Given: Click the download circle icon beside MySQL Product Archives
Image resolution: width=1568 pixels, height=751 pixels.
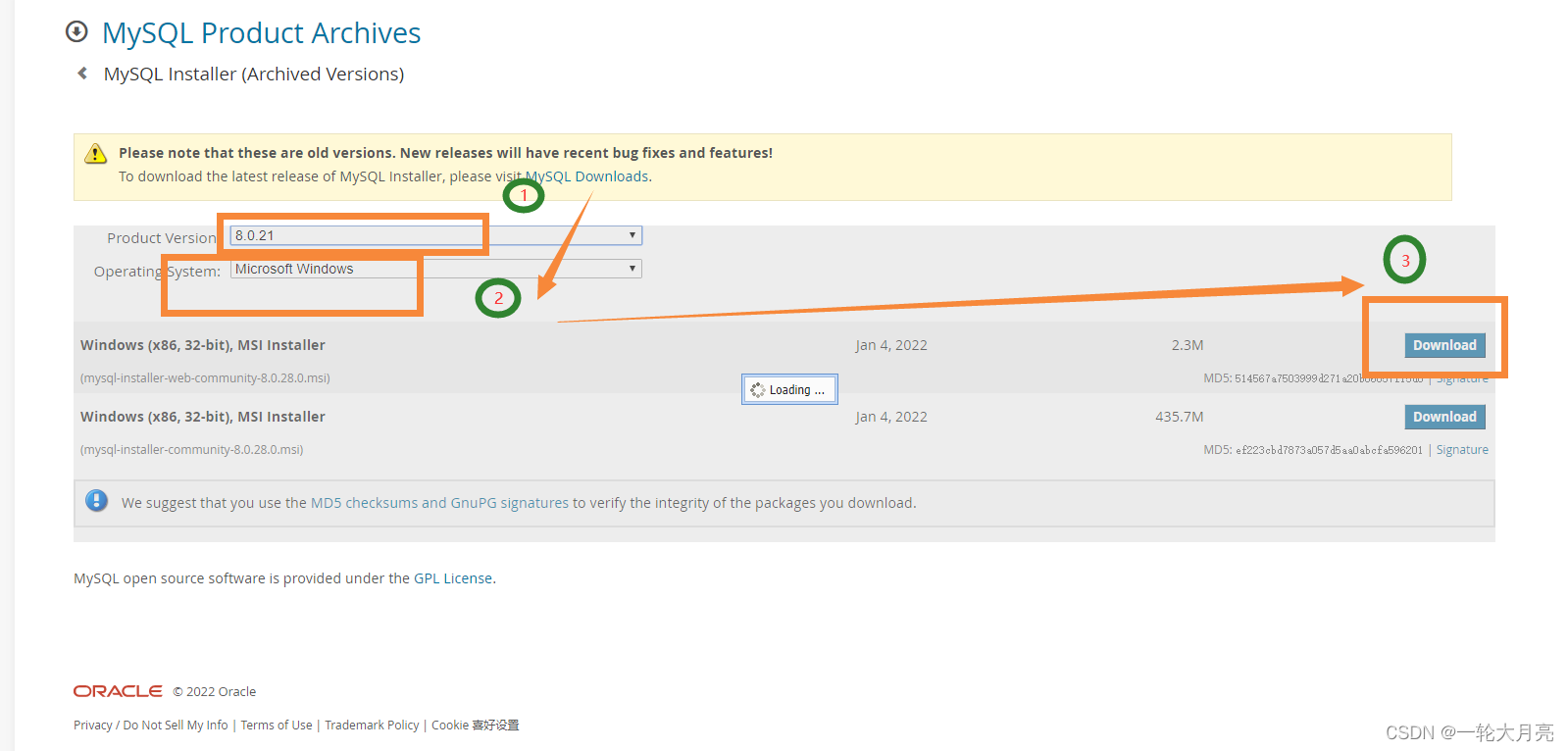Looking at the screenshot, I should pos(76,32).
